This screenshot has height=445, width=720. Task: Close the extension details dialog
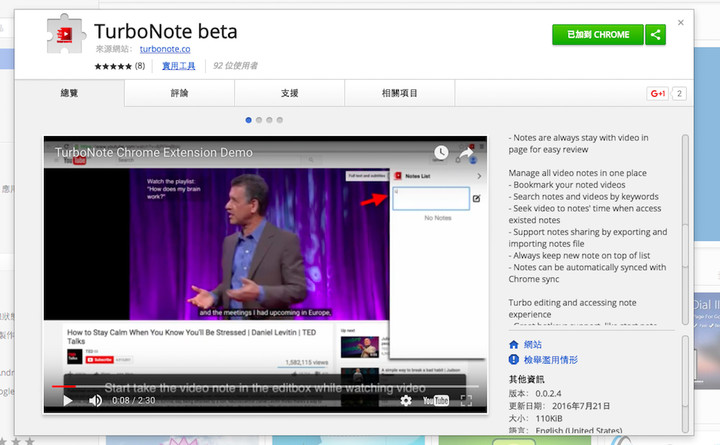pos(681,23)
